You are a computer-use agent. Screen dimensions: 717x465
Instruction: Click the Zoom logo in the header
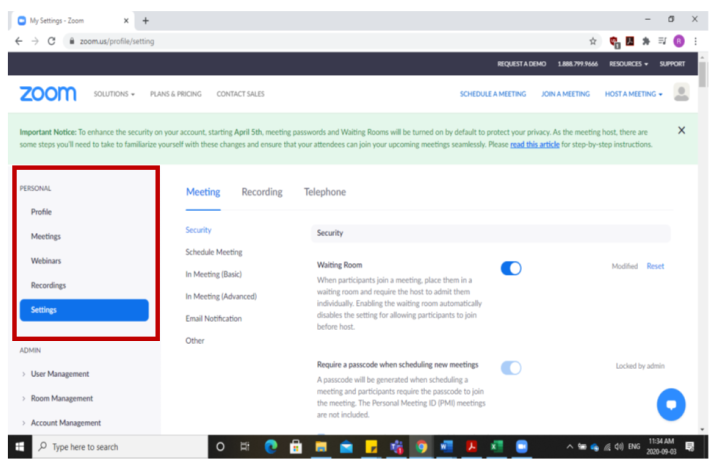click(x=47, y=93)
